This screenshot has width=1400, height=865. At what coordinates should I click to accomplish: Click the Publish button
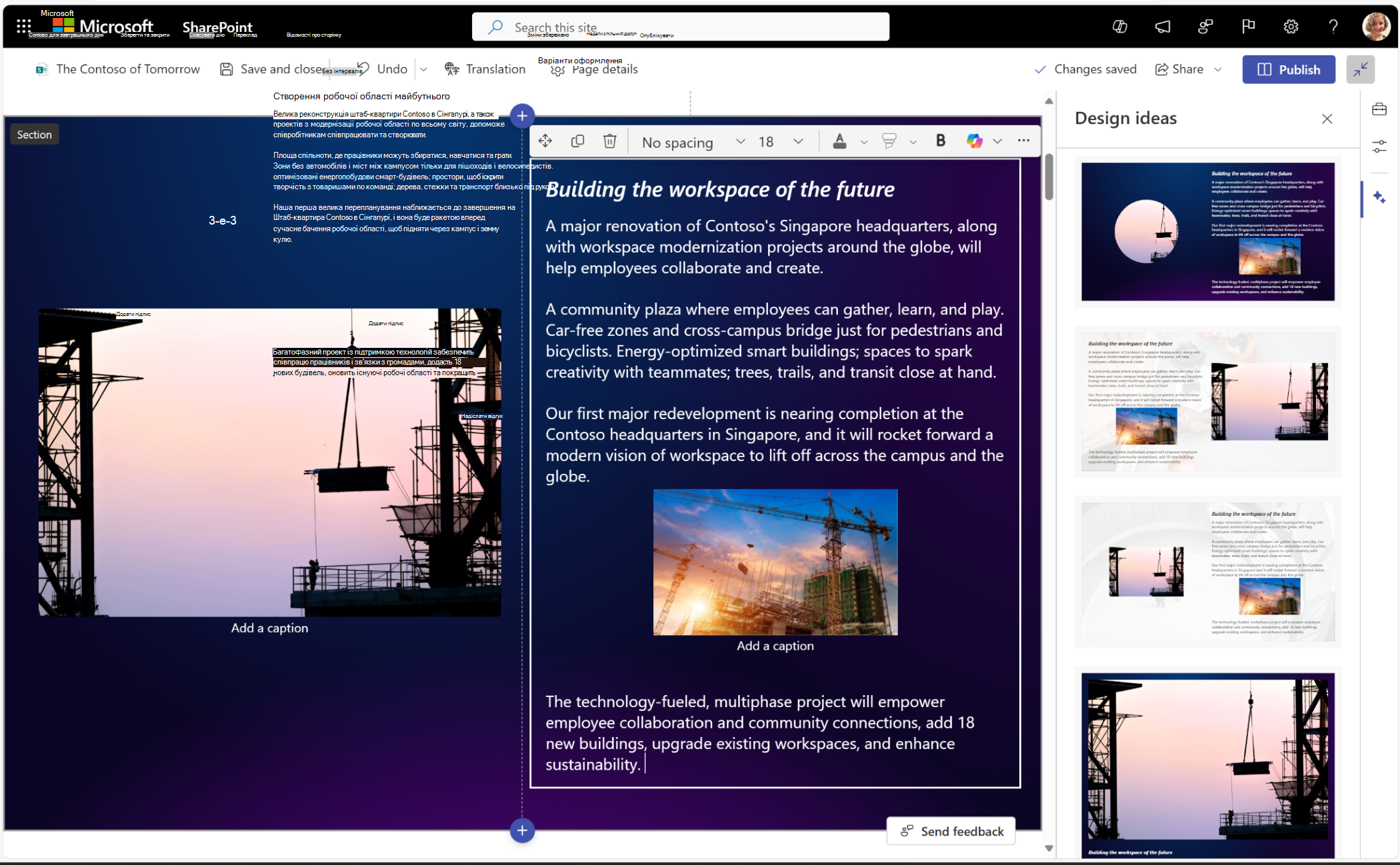pos(1290,69)
